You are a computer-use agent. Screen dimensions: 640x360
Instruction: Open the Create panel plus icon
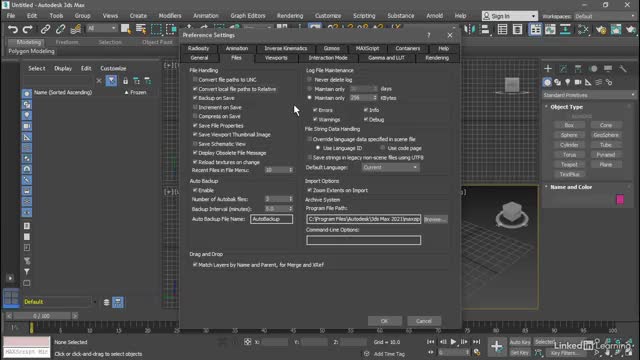click(x=548, y=69)
